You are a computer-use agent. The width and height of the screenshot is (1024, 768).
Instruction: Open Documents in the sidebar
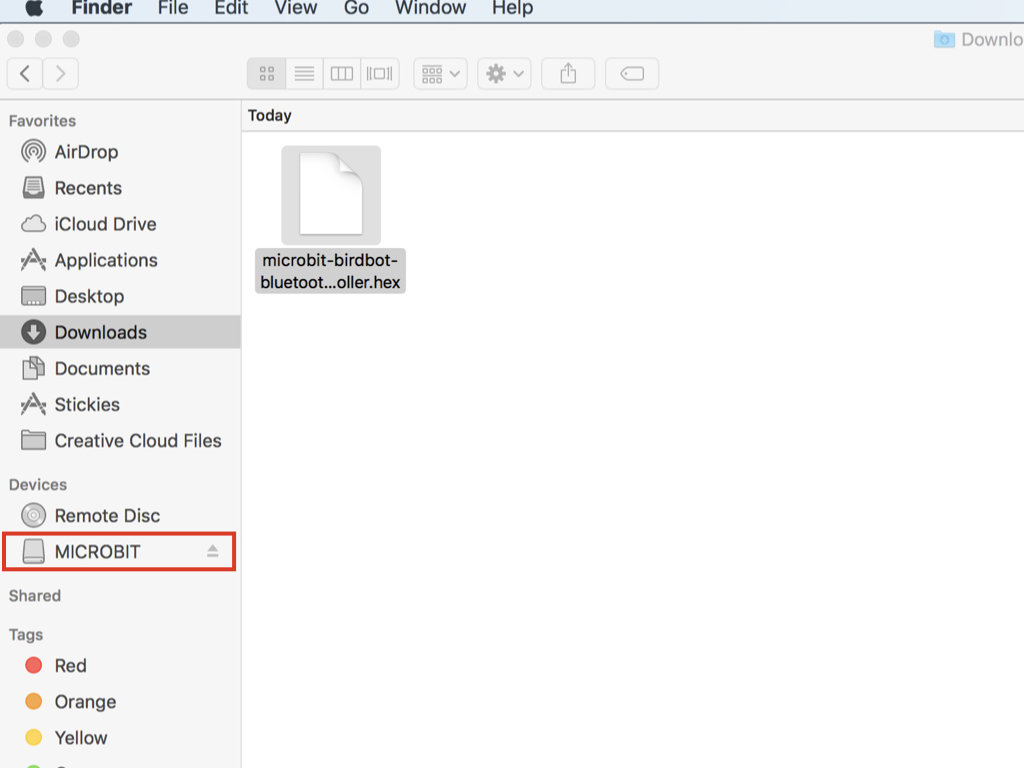click(121, 368)
